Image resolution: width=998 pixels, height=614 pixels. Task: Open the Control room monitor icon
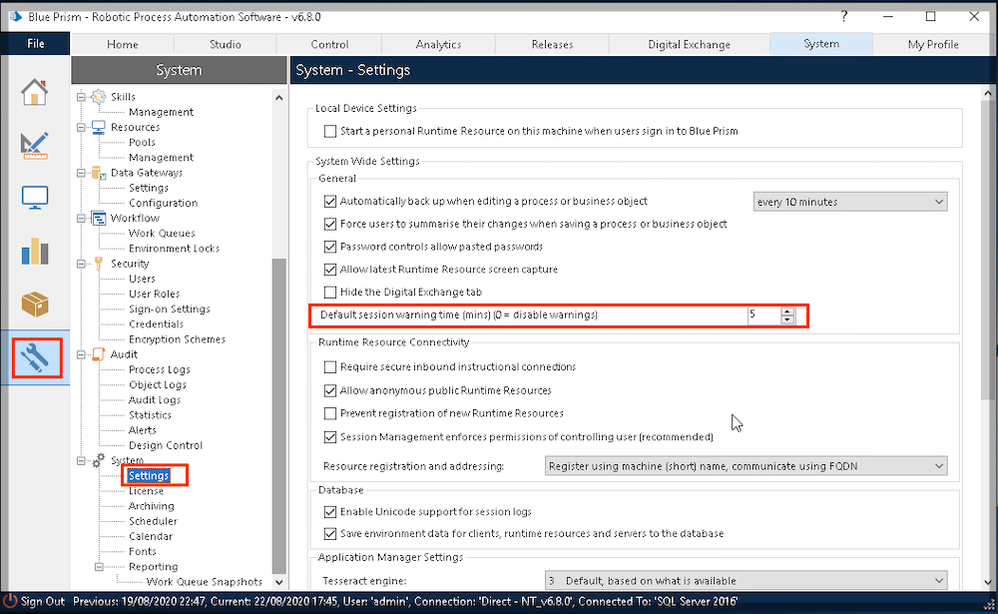point(34,198)
